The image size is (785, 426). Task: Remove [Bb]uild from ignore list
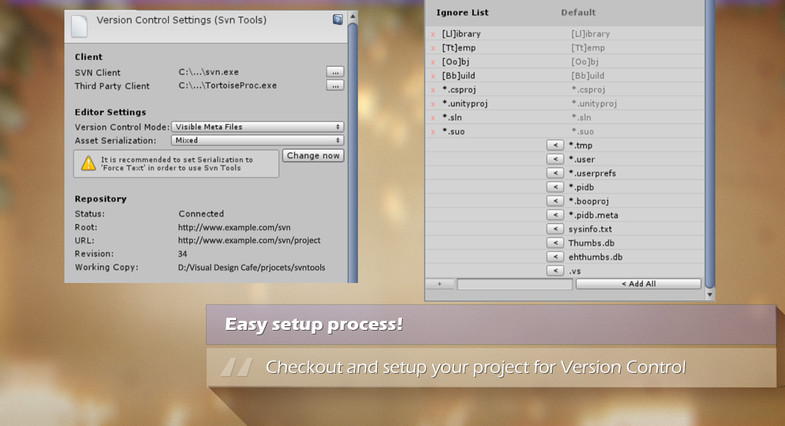[x=433, y=76]
